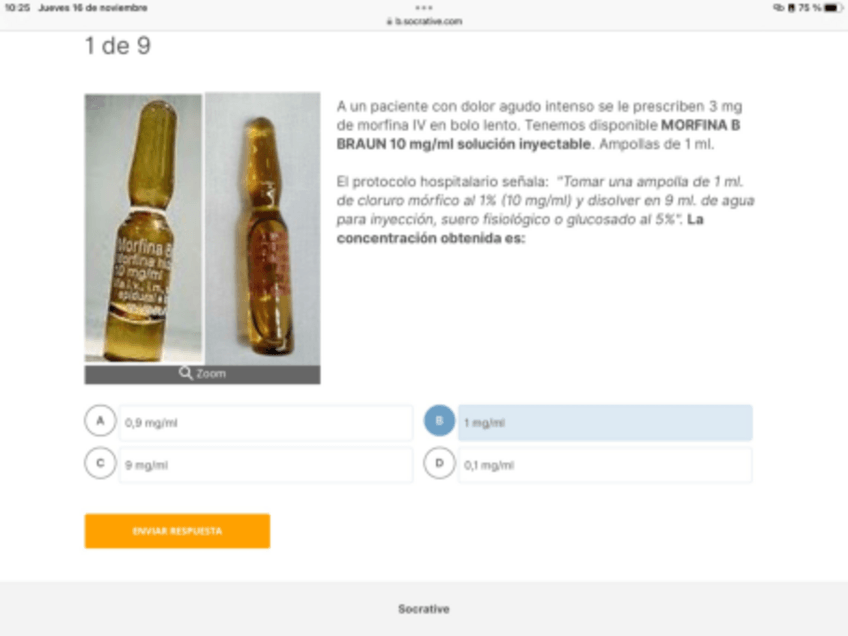Screen dimensions: 848x636
Task: Tap the clock time in status bar
Action: click(17, 8)
